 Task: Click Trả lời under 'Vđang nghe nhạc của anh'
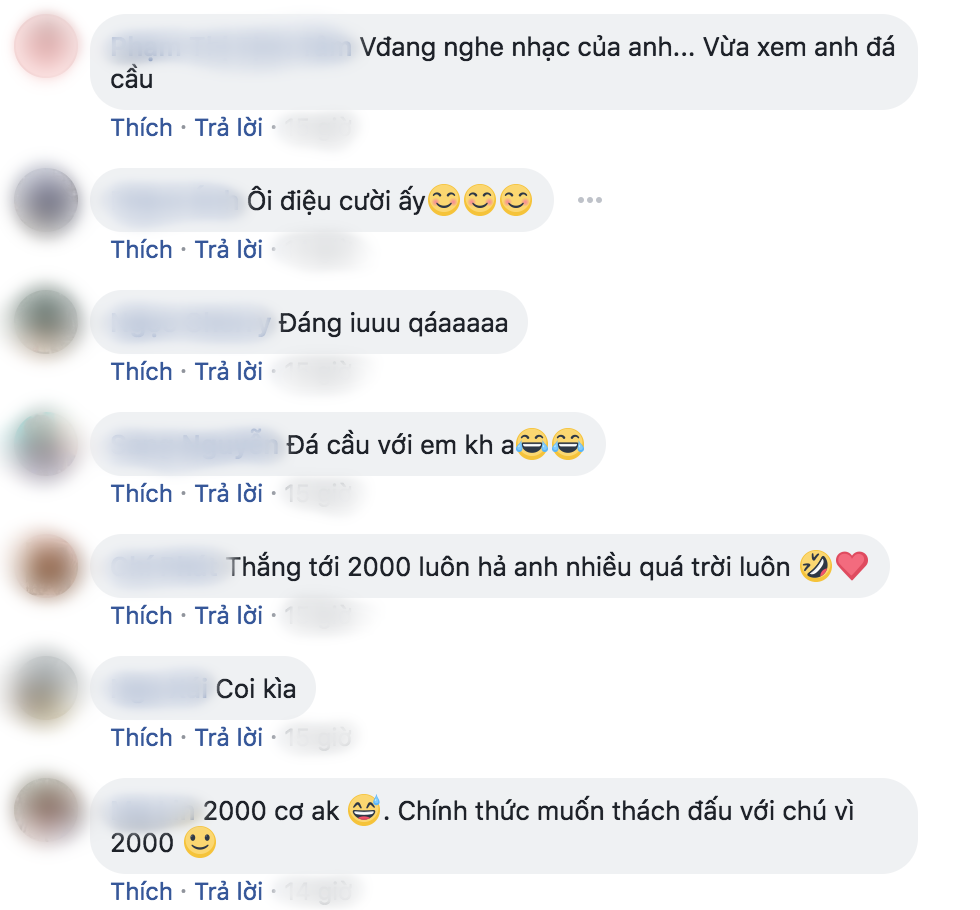pos(229,128)
